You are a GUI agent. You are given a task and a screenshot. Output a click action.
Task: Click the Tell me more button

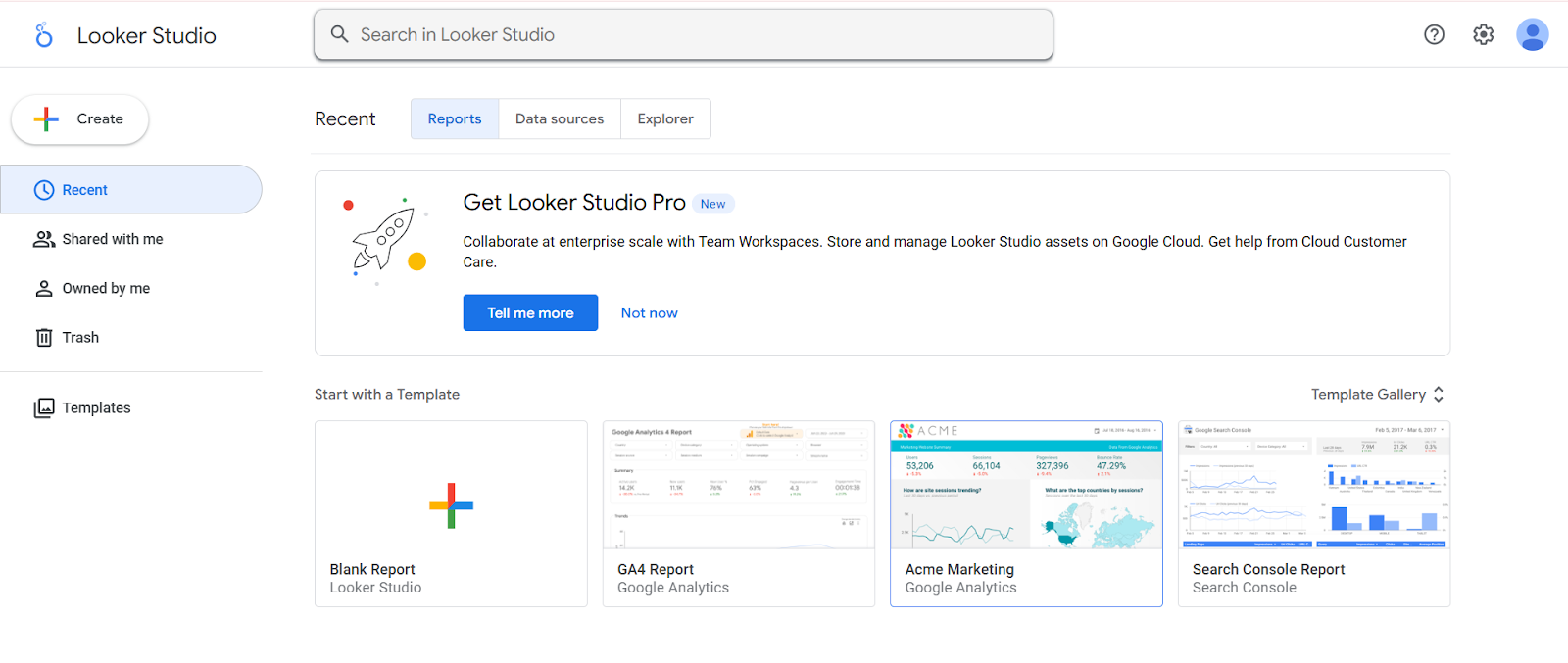point(530,312)
